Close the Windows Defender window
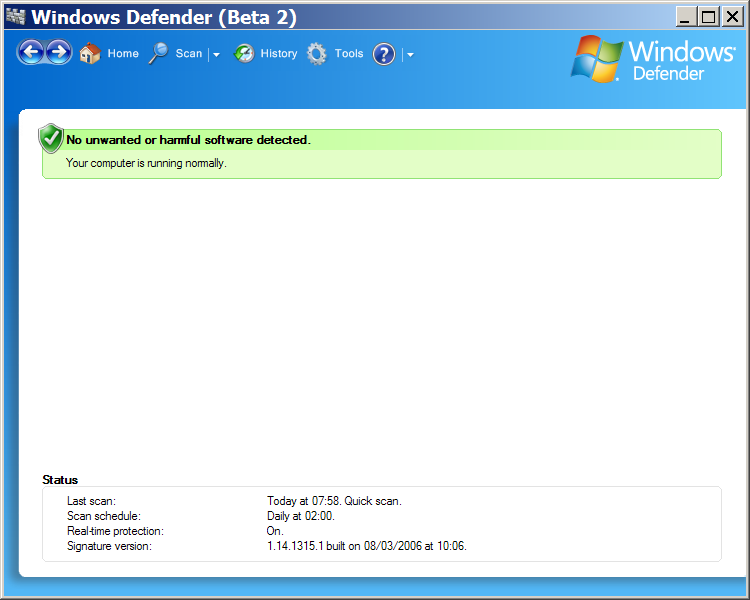The width and height of the screenshot is (750, 600). click(x=732, y=17)
